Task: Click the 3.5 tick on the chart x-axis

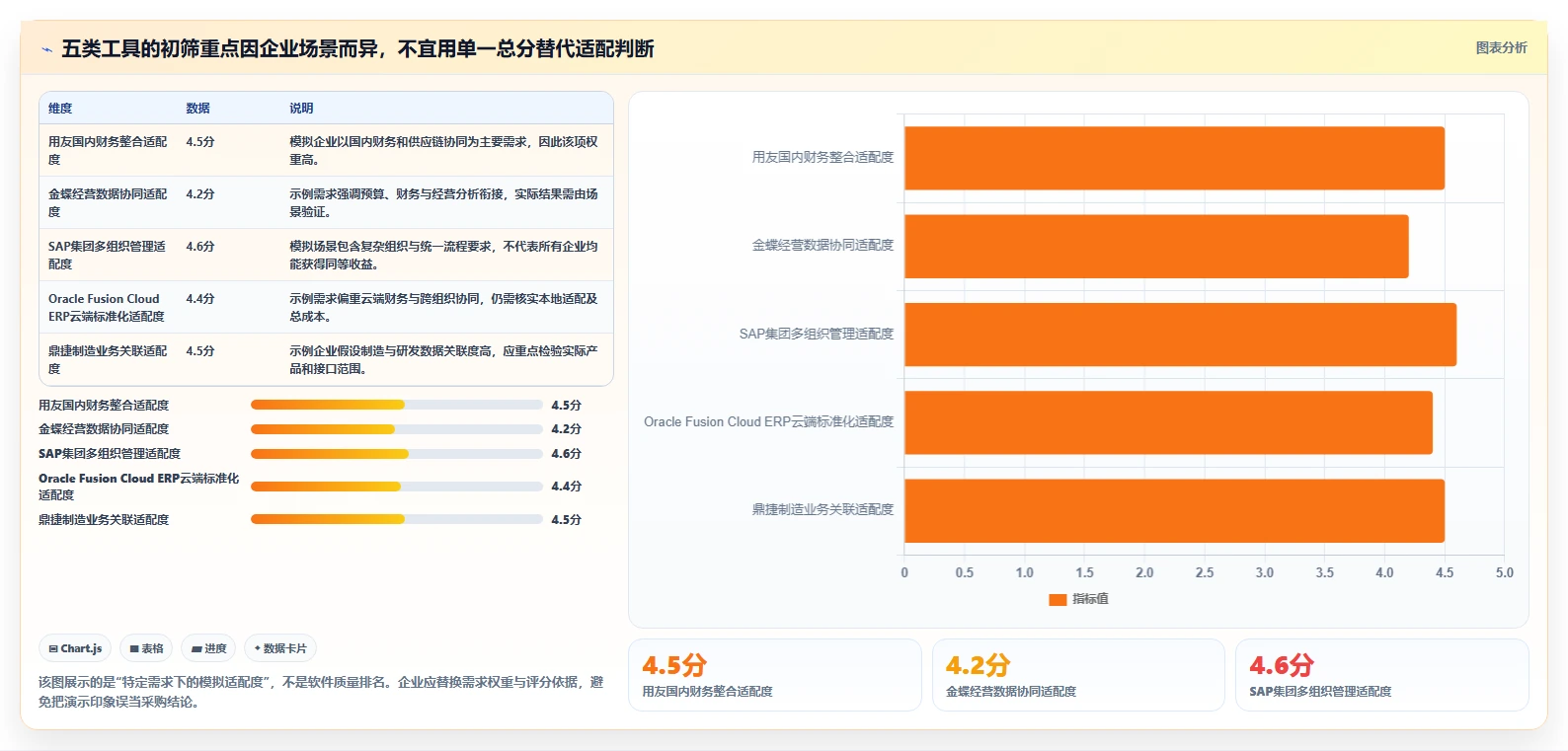Action: (1324, 572)
